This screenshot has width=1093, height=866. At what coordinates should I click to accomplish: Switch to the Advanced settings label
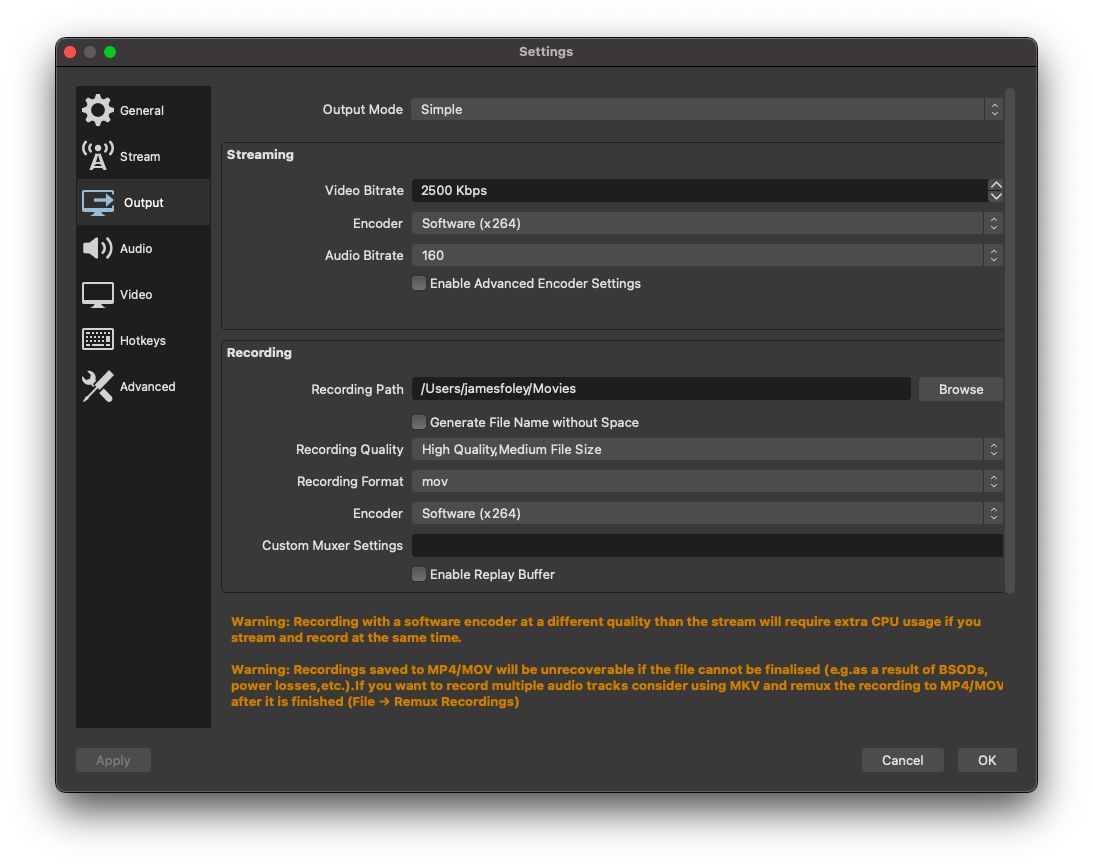[147, 387]
